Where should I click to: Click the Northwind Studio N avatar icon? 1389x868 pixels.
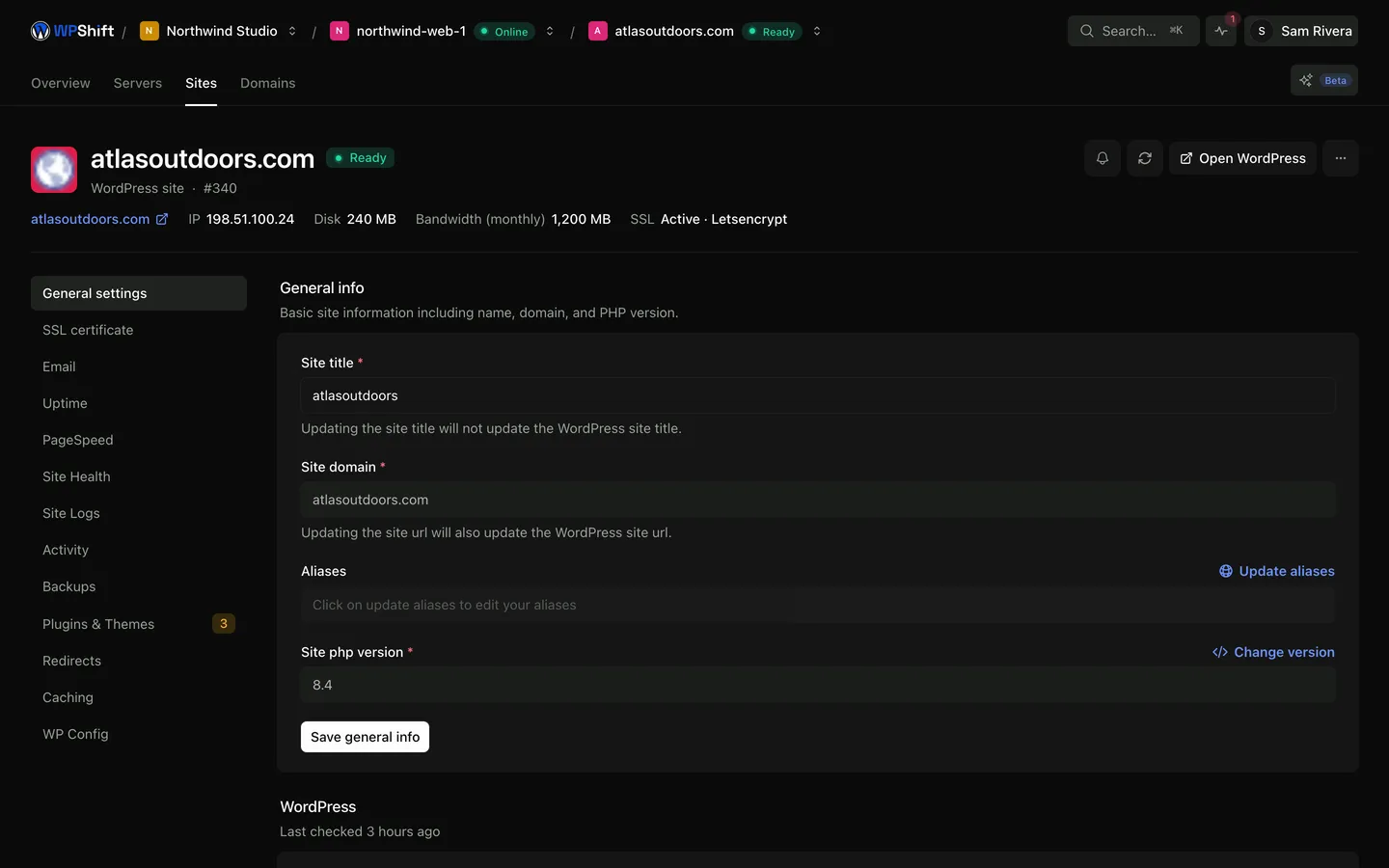[149, 31]
